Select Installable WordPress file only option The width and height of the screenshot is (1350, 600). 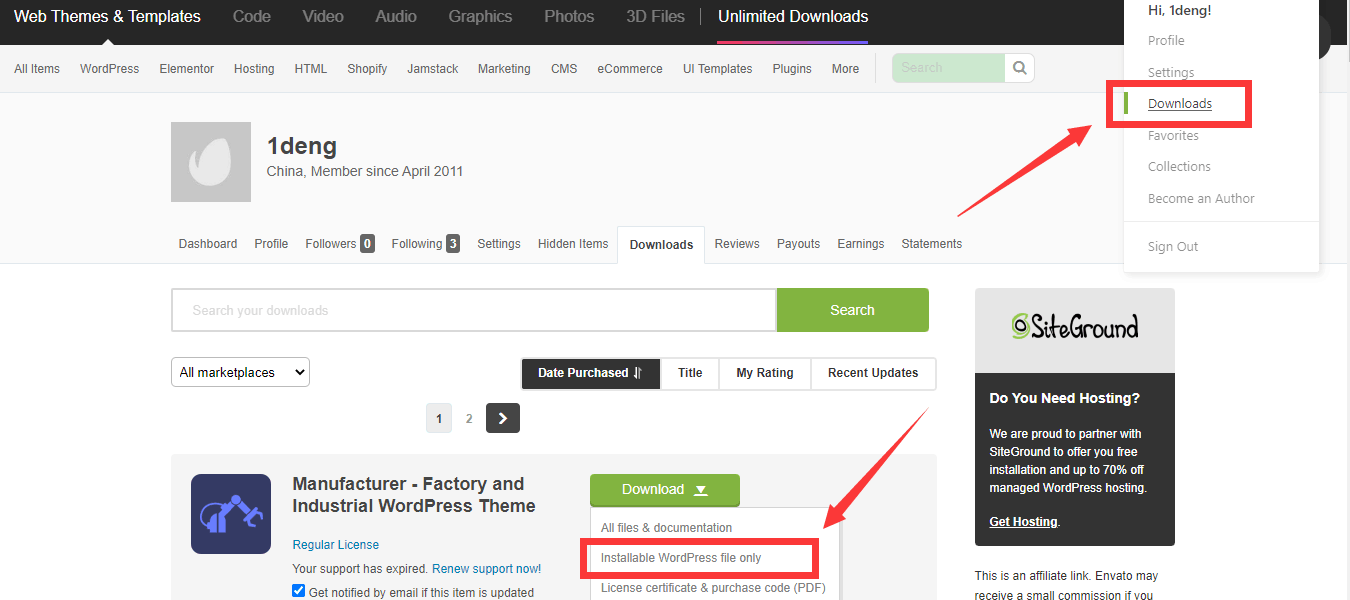(681, 558)
